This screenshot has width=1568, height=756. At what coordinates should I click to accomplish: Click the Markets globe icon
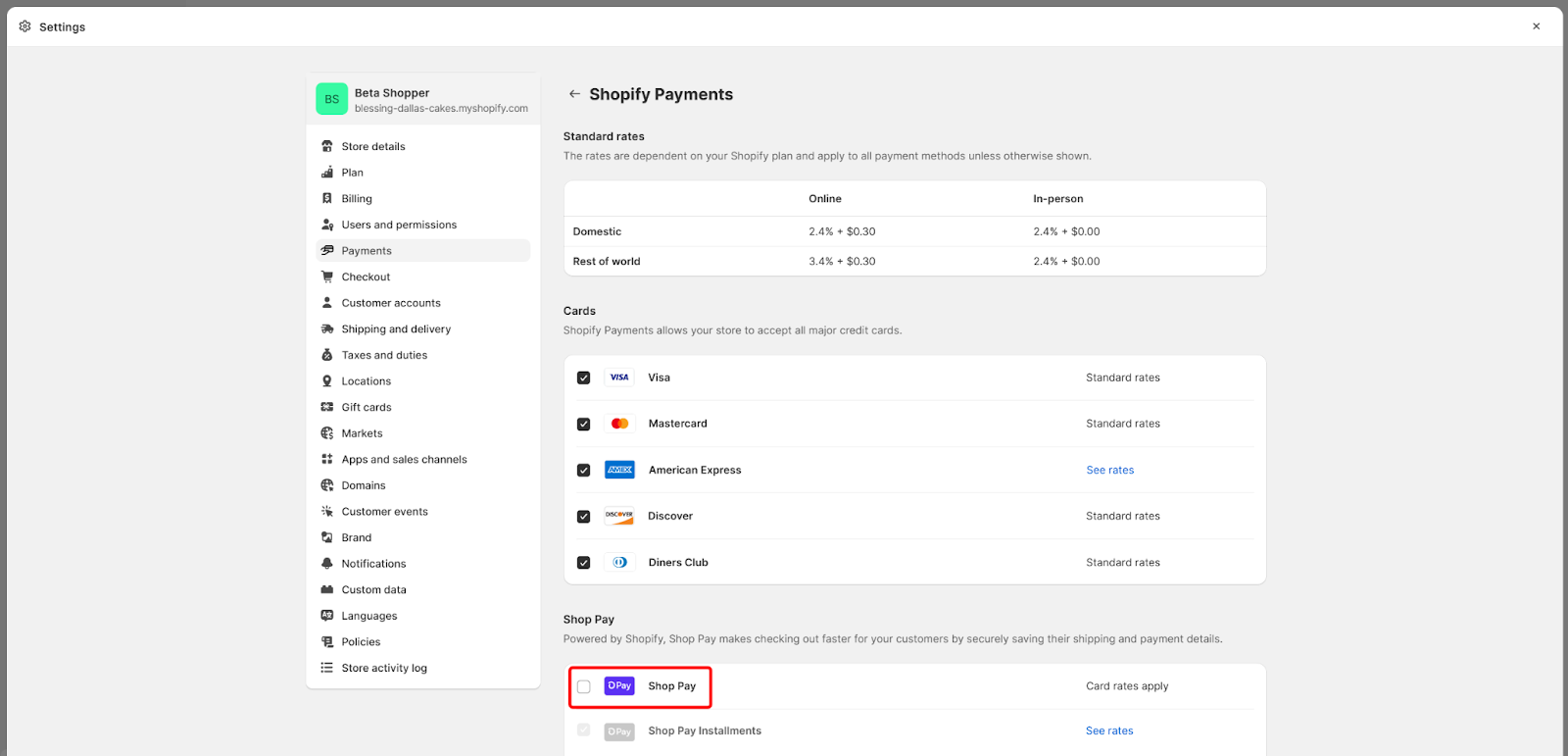pyautogui.click(x=327, y=433)
